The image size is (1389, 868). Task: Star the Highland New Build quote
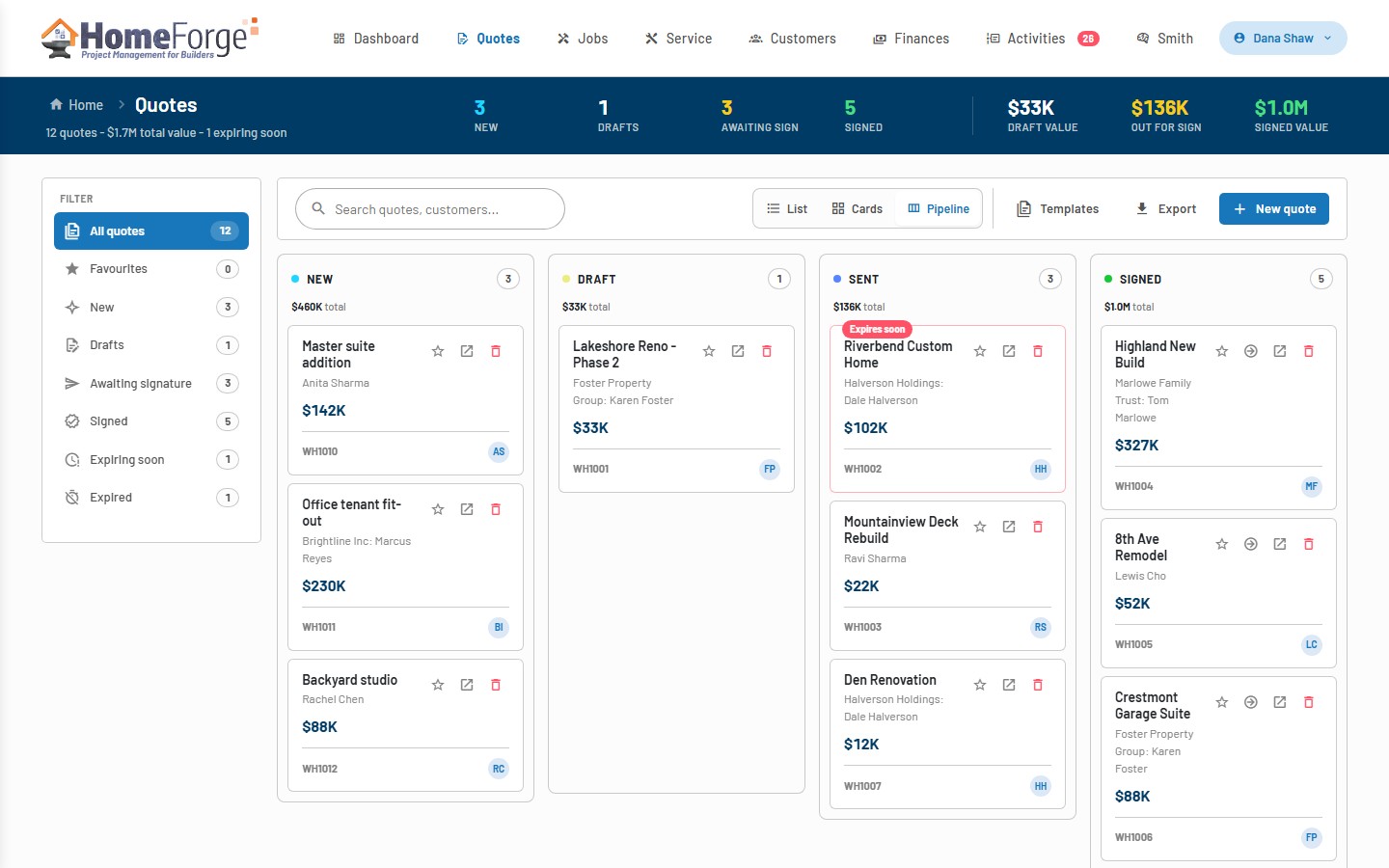[1222, 351]
